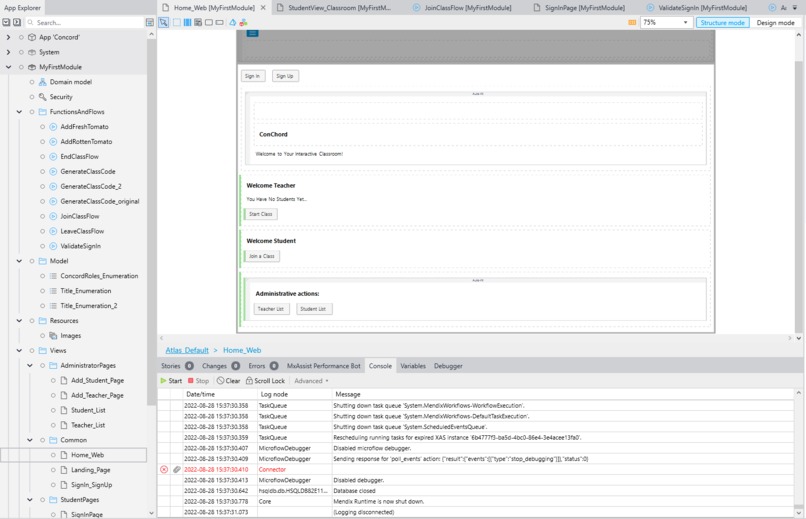Click the Join a Class button

coord(262,256)
